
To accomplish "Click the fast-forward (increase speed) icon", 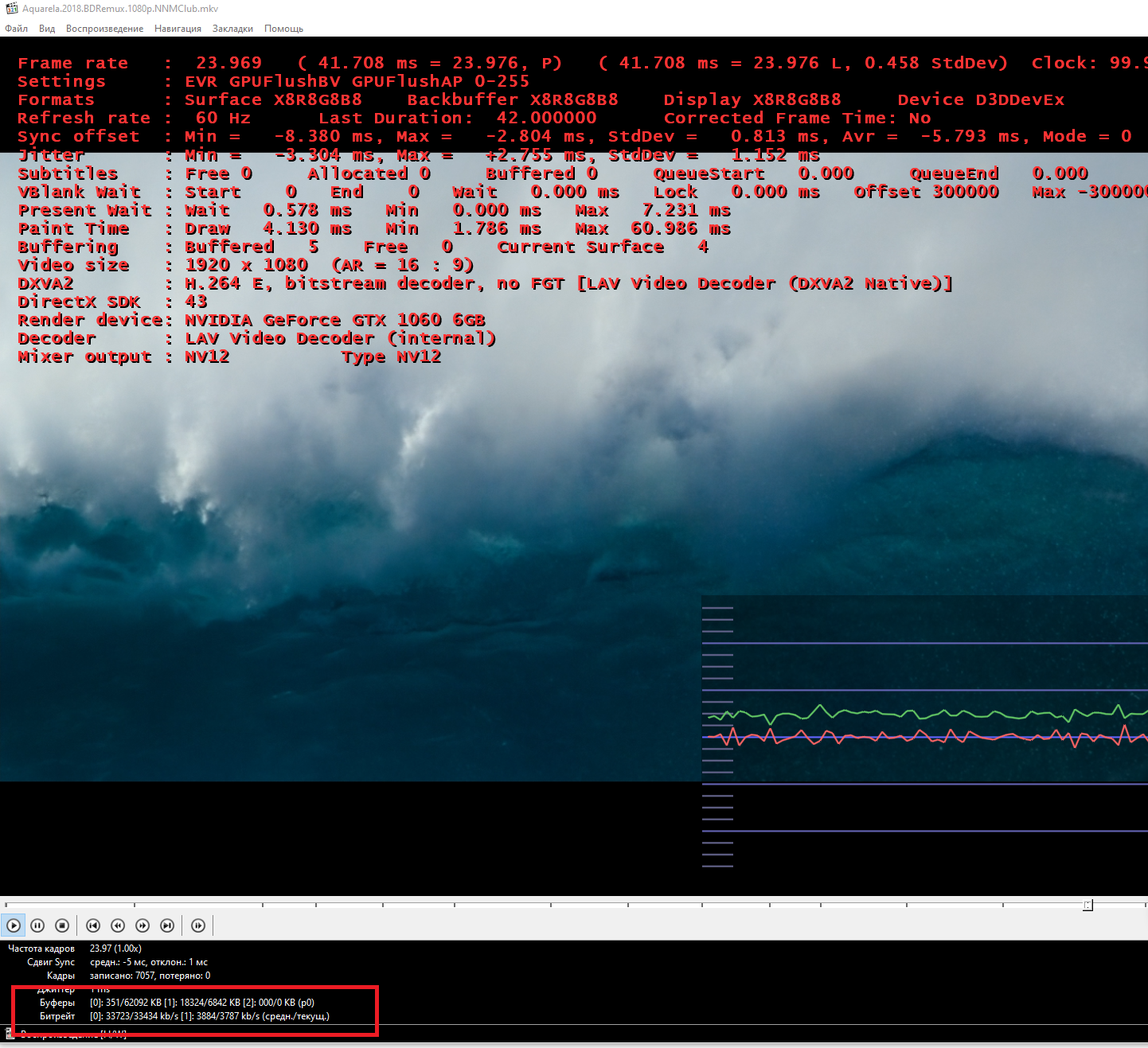I will (x=143, y=925).
